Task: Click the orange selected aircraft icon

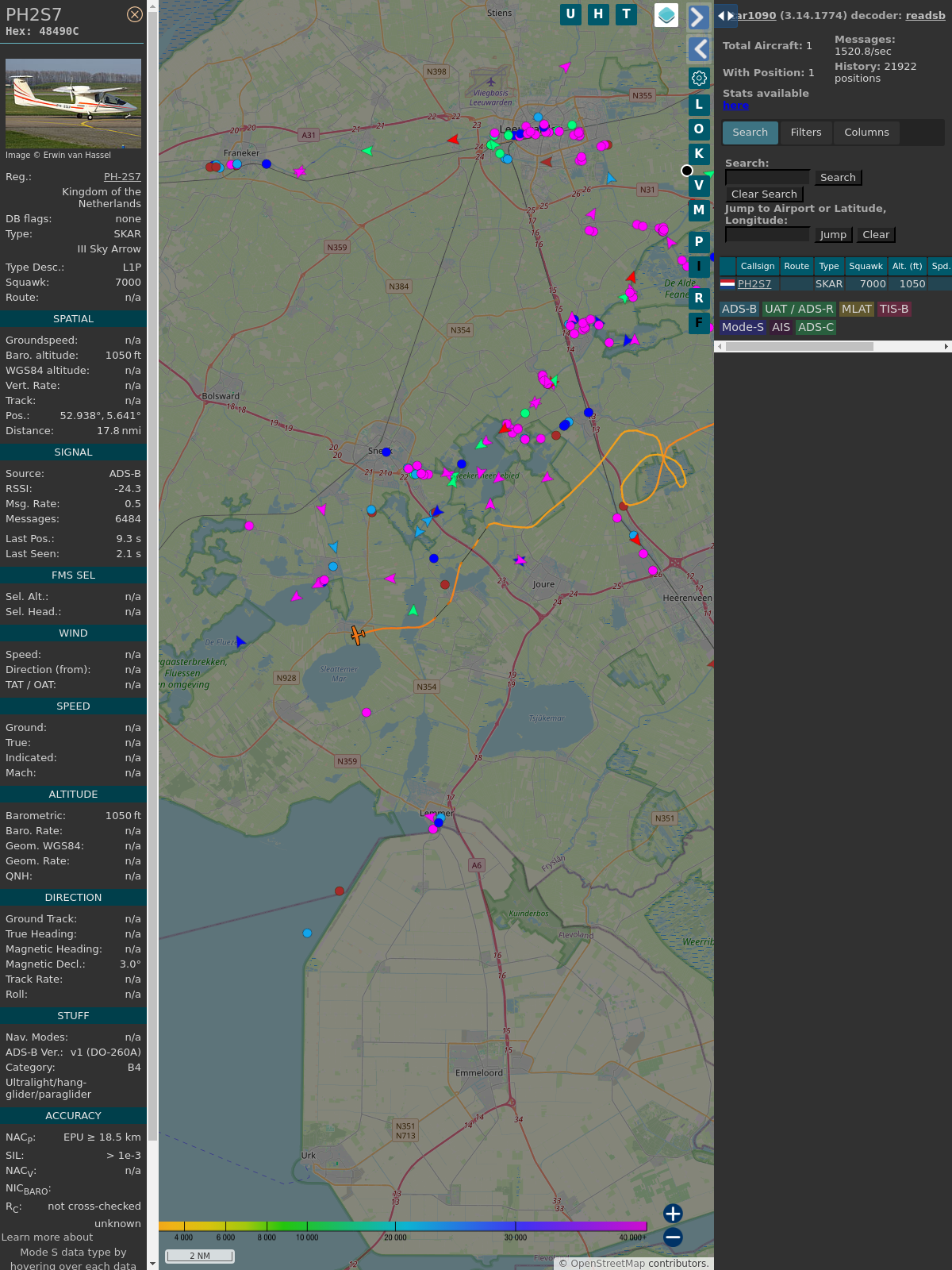Action: [358, 635]
